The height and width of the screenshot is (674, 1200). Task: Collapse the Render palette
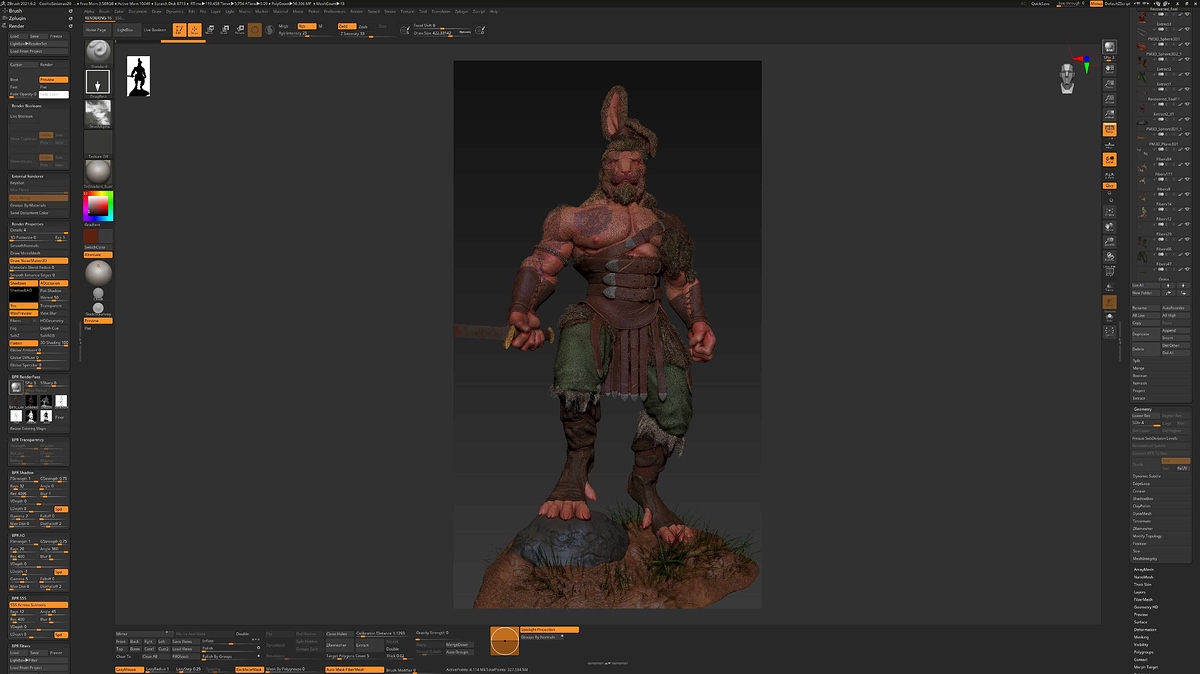17,27
